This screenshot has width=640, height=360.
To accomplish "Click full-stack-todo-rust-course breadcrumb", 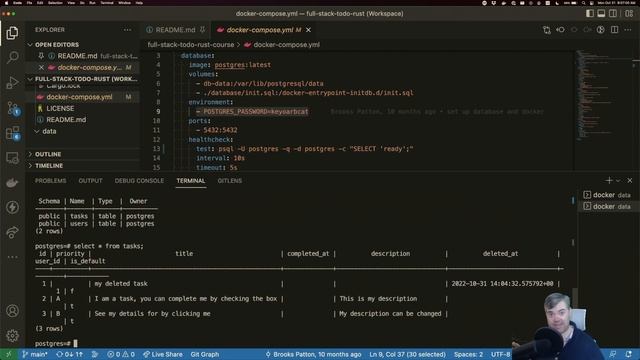I will click(191, 45).
